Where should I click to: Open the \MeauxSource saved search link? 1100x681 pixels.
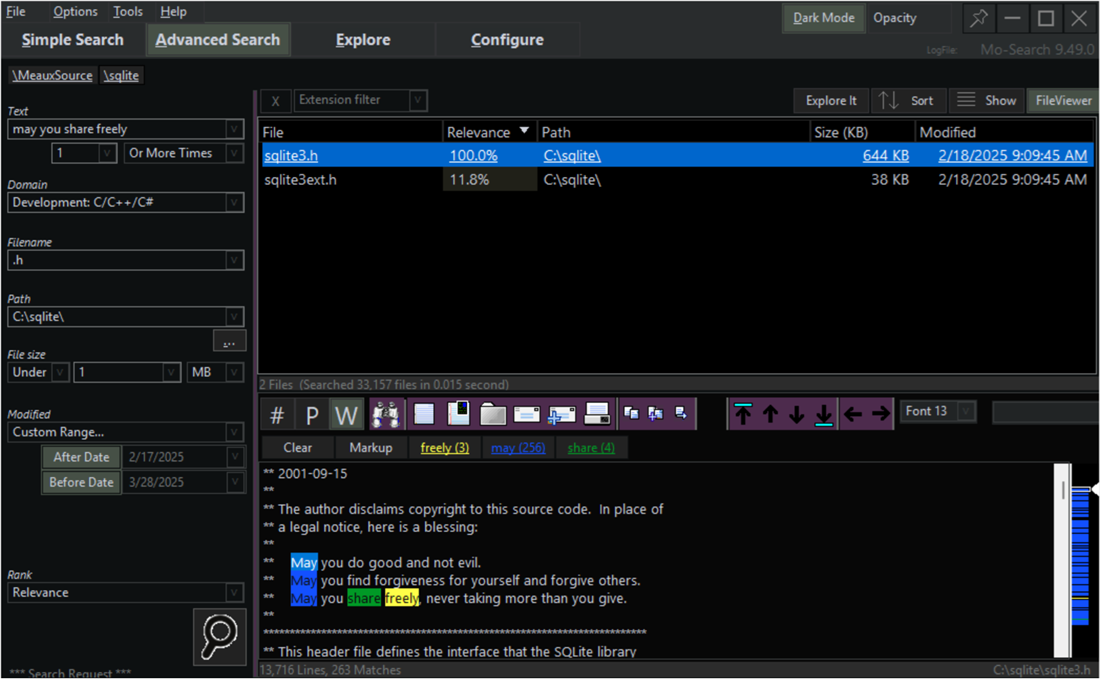[52, 75]
